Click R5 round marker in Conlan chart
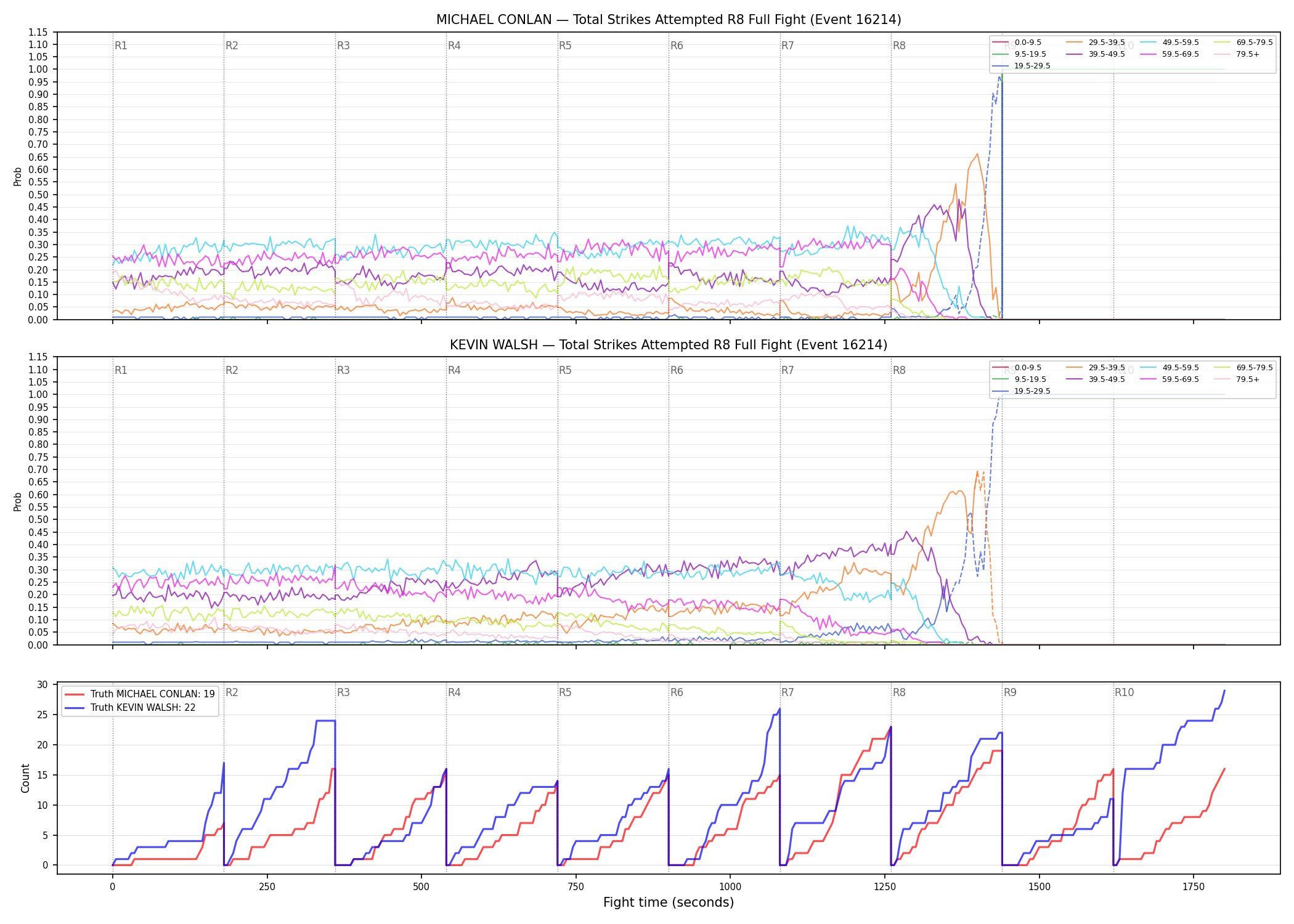The image size is (1294, 924). pos(565,46)
